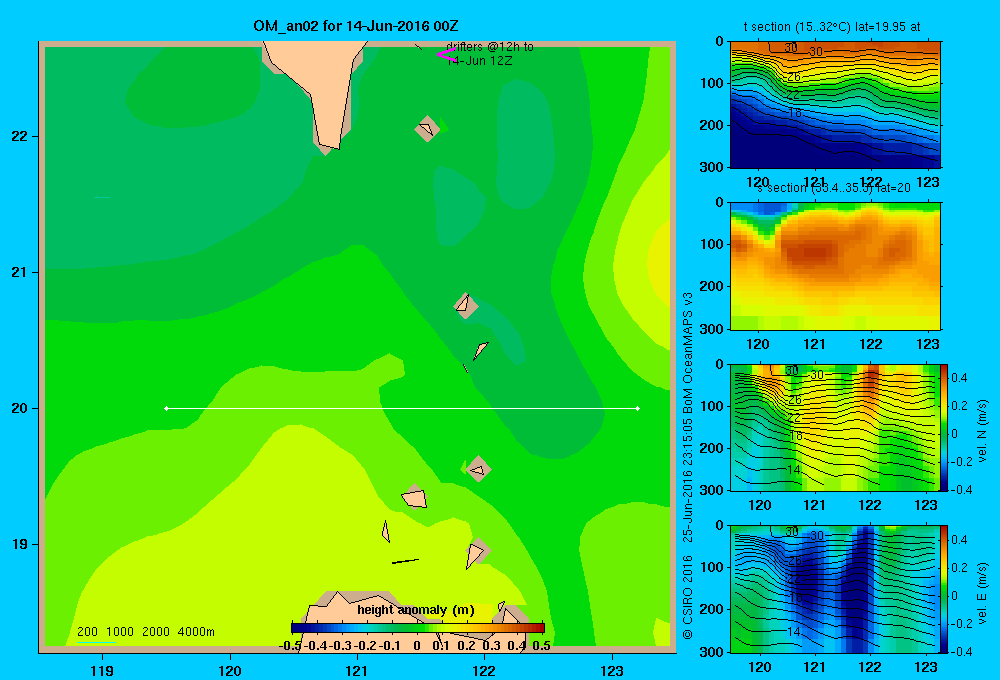Image resolution: width=1000 pixels, height=680 pixels.
Task: Open the northward velocity section plot
Action: 835,427
